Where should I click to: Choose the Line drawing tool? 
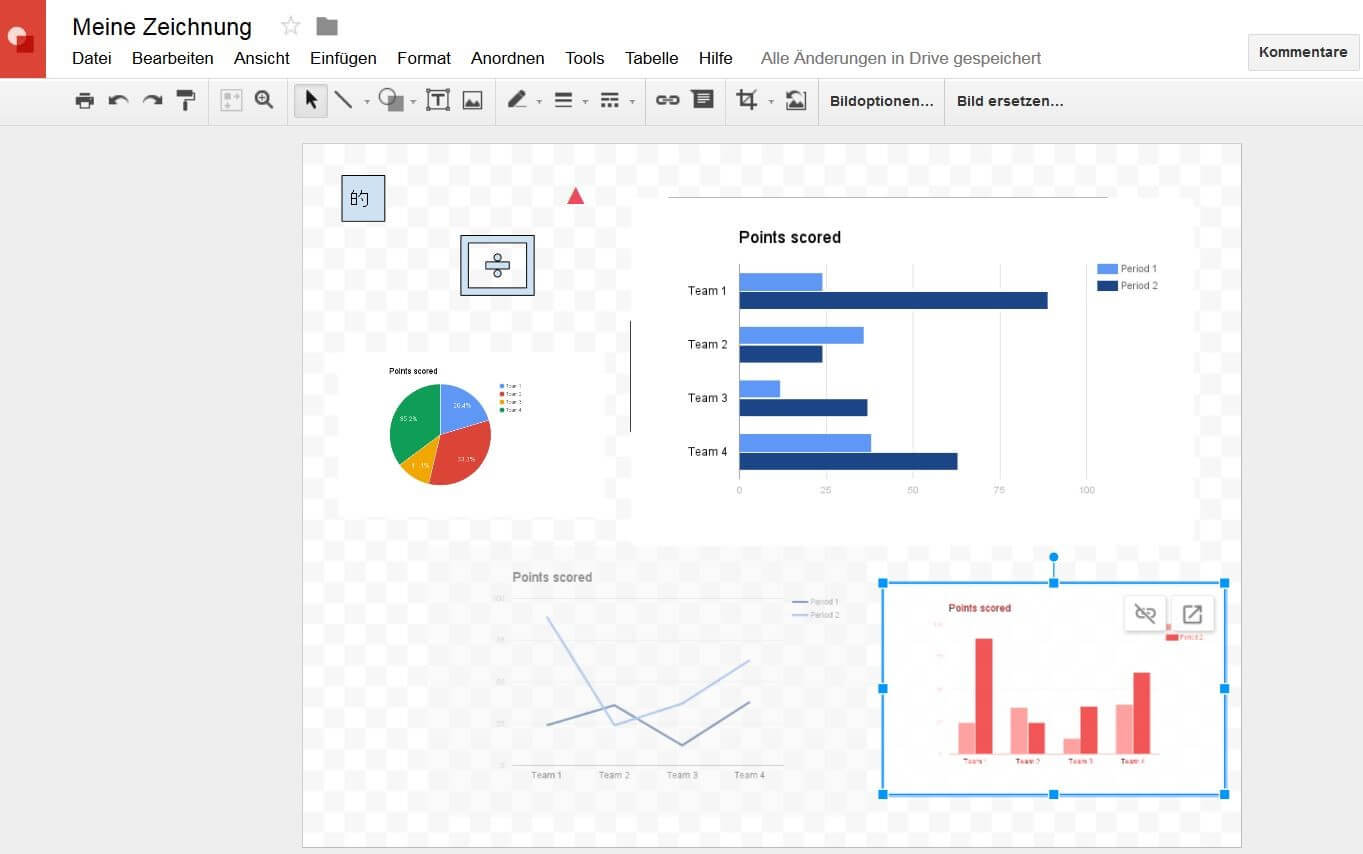[x=343, y=100]
